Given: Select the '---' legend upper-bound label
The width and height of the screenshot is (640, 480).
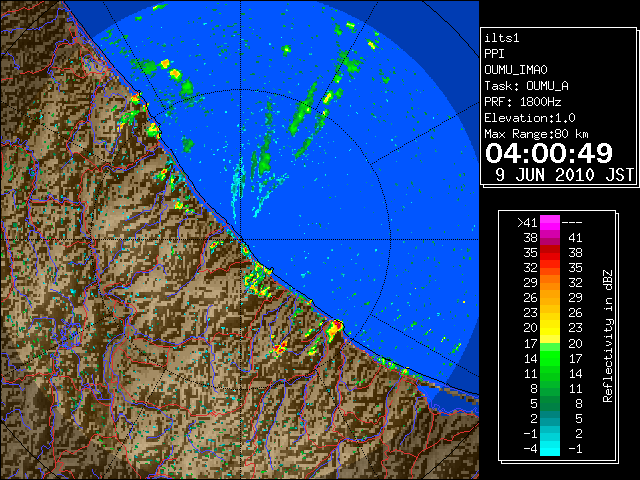Looking at the screenshot, I should tap(572, 223).
